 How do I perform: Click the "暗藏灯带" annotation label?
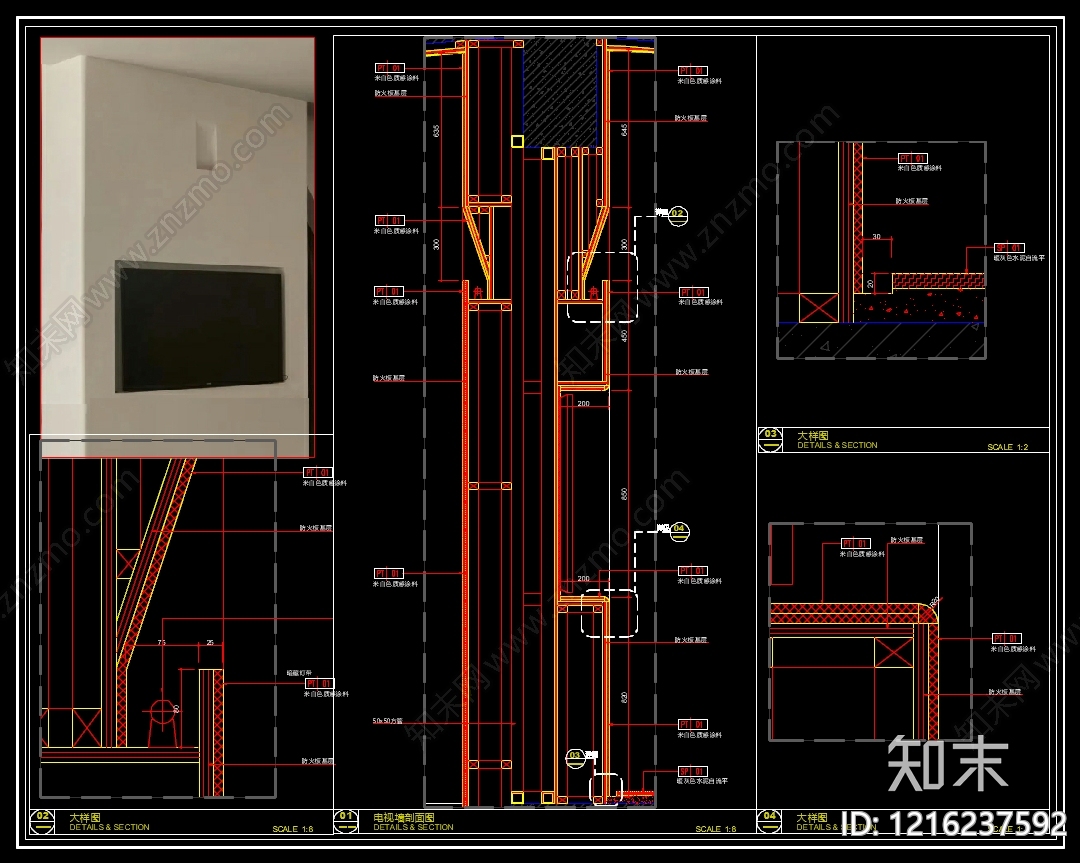click(x=299, y=673)
